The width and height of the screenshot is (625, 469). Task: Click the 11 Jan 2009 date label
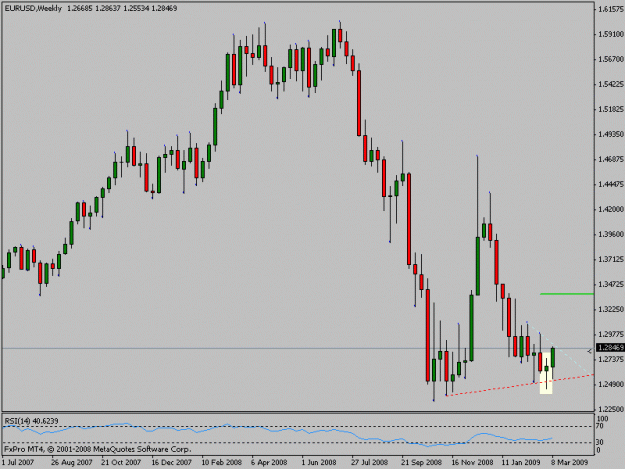[521, 463]
